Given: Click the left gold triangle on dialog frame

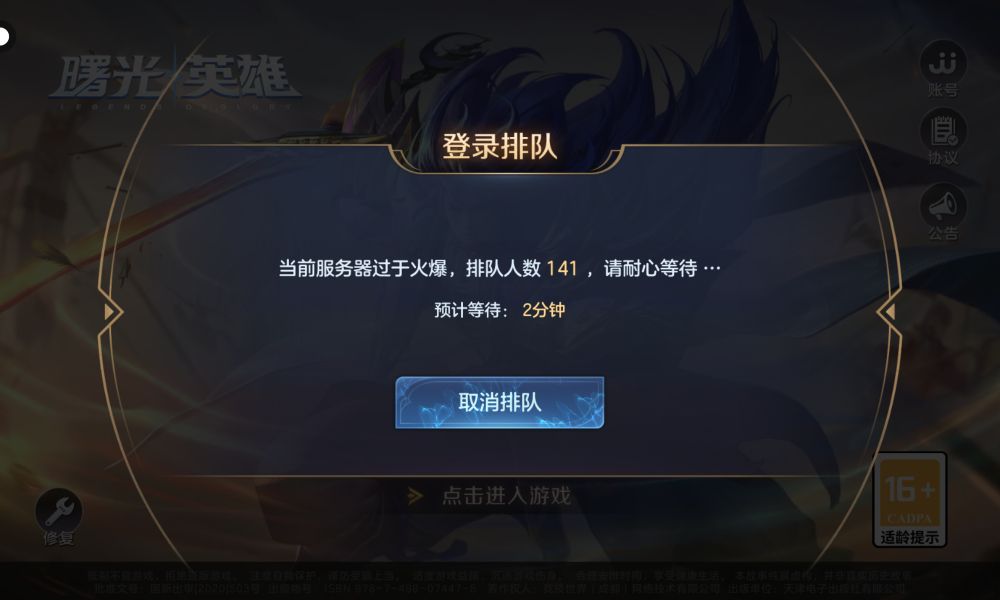Looking at the screenshot, I should 110,312.
